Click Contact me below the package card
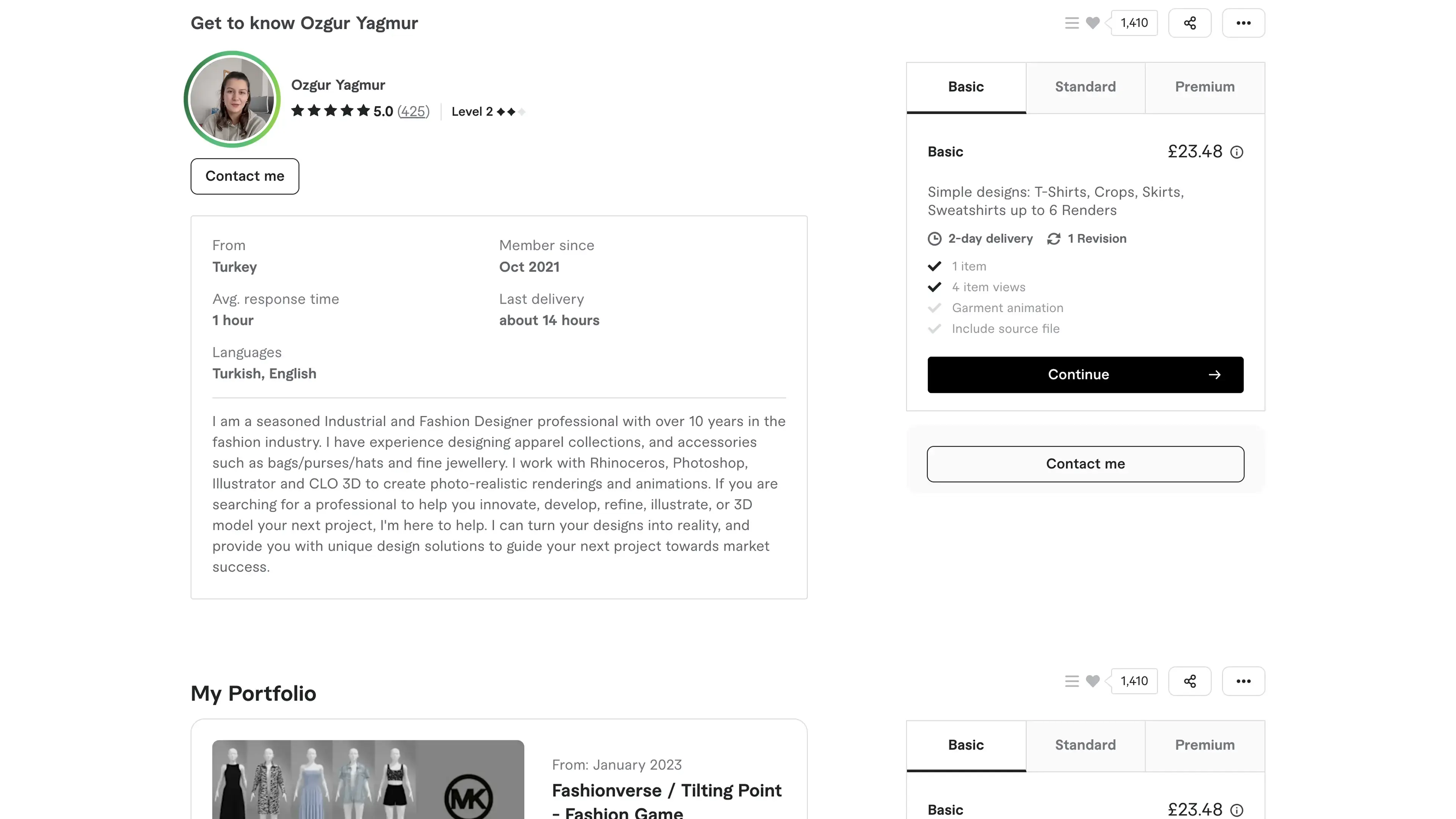1456x819 pixels. coord(1085,464)
